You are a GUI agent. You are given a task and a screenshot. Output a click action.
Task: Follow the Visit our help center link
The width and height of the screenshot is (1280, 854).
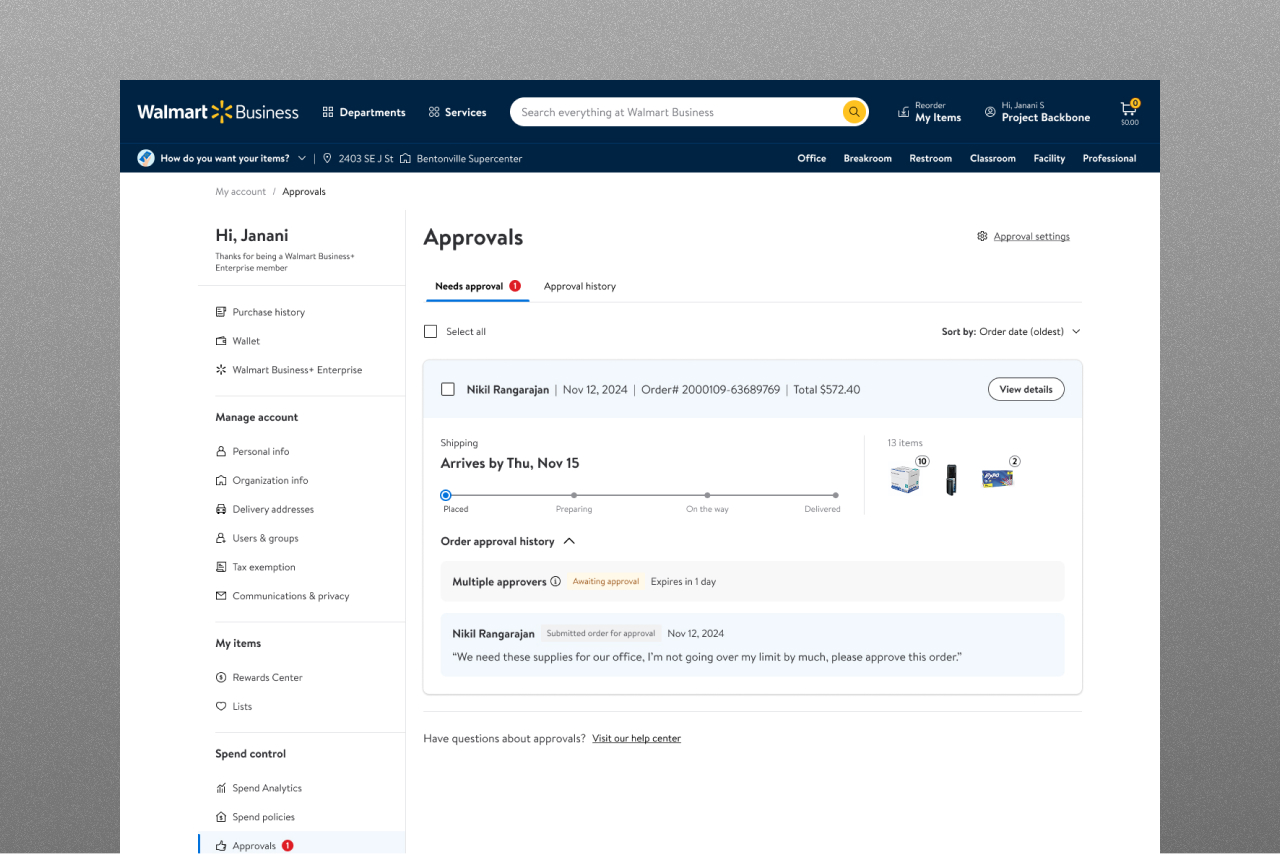click(x=636, y=739)
